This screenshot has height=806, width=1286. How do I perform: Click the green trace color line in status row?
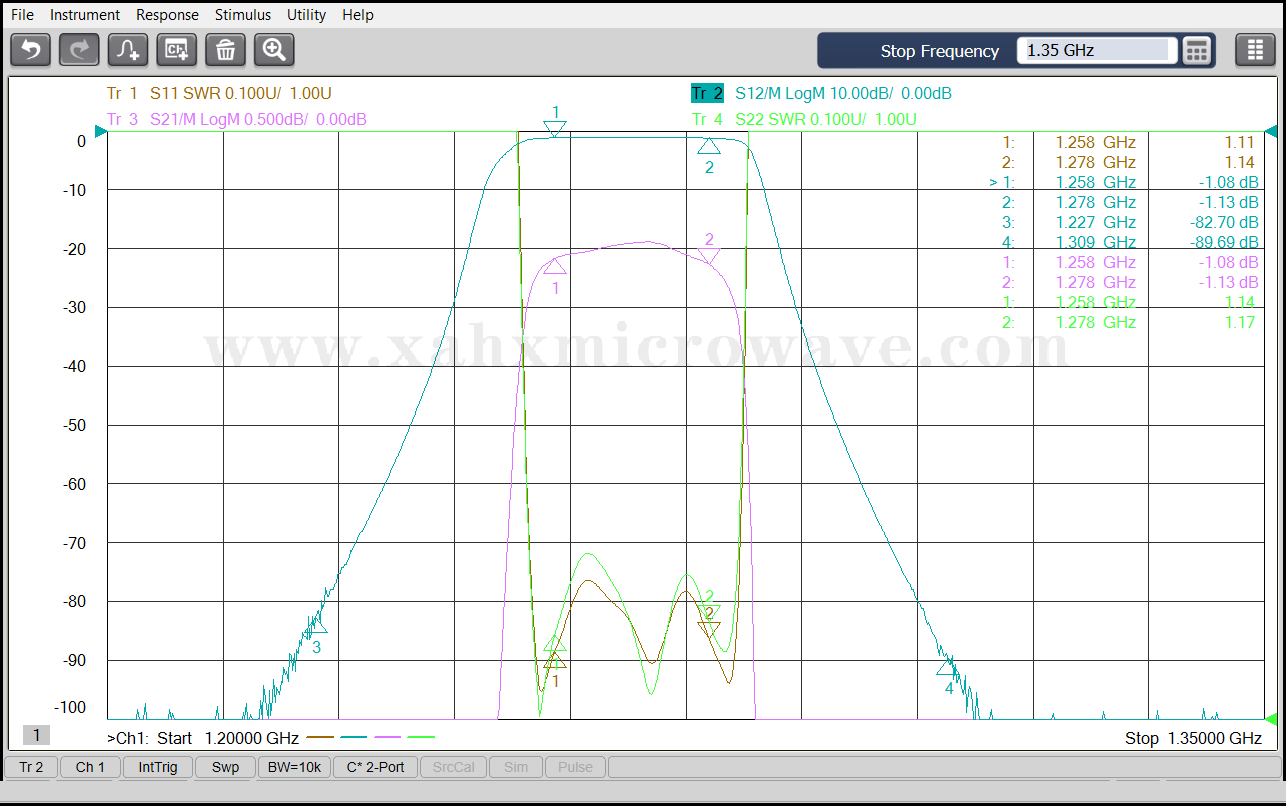(422, 737)
